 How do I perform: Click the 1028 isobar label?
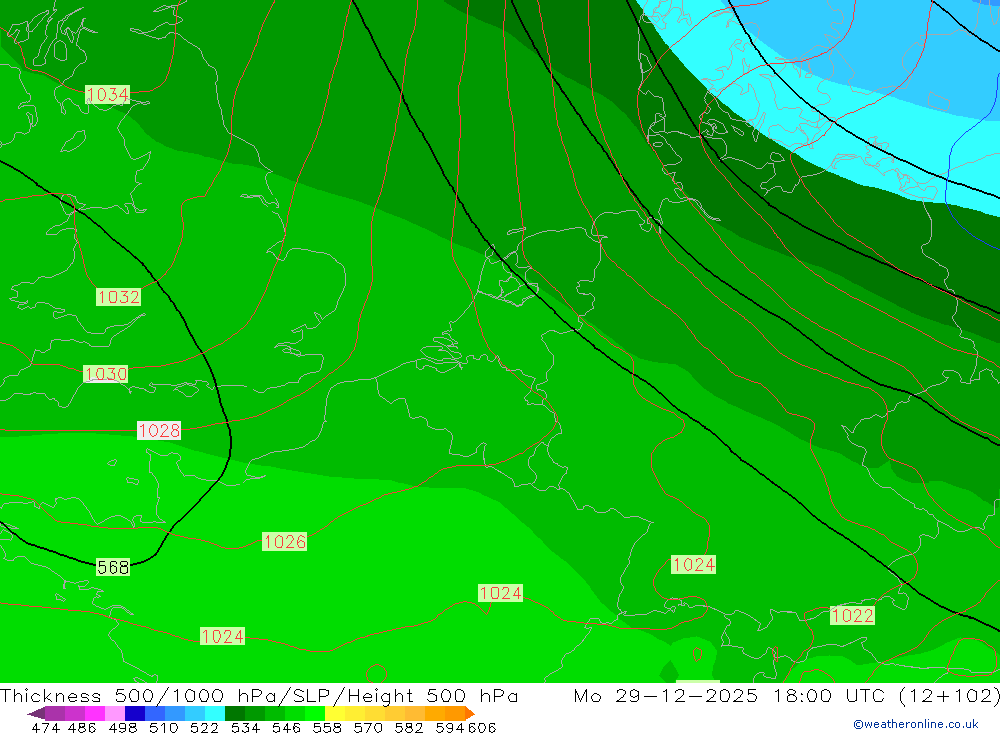point(159,431)
